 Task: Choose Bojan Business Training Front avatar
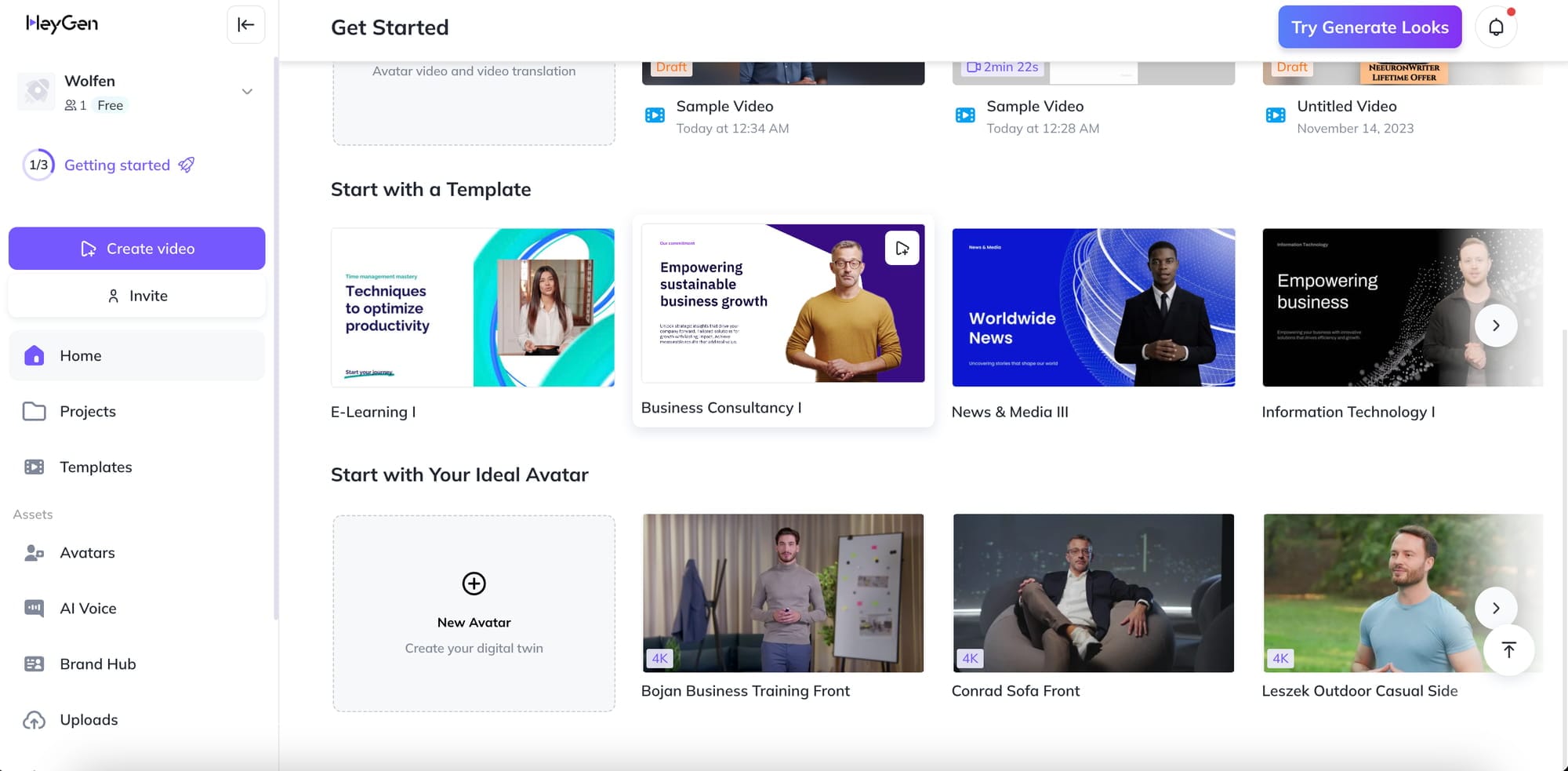pos(782,593)
